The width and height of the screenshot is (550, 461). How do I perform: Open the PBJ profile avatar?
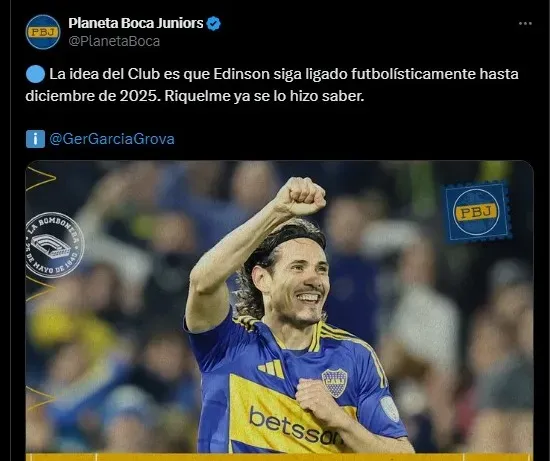(x=43, y=32)
